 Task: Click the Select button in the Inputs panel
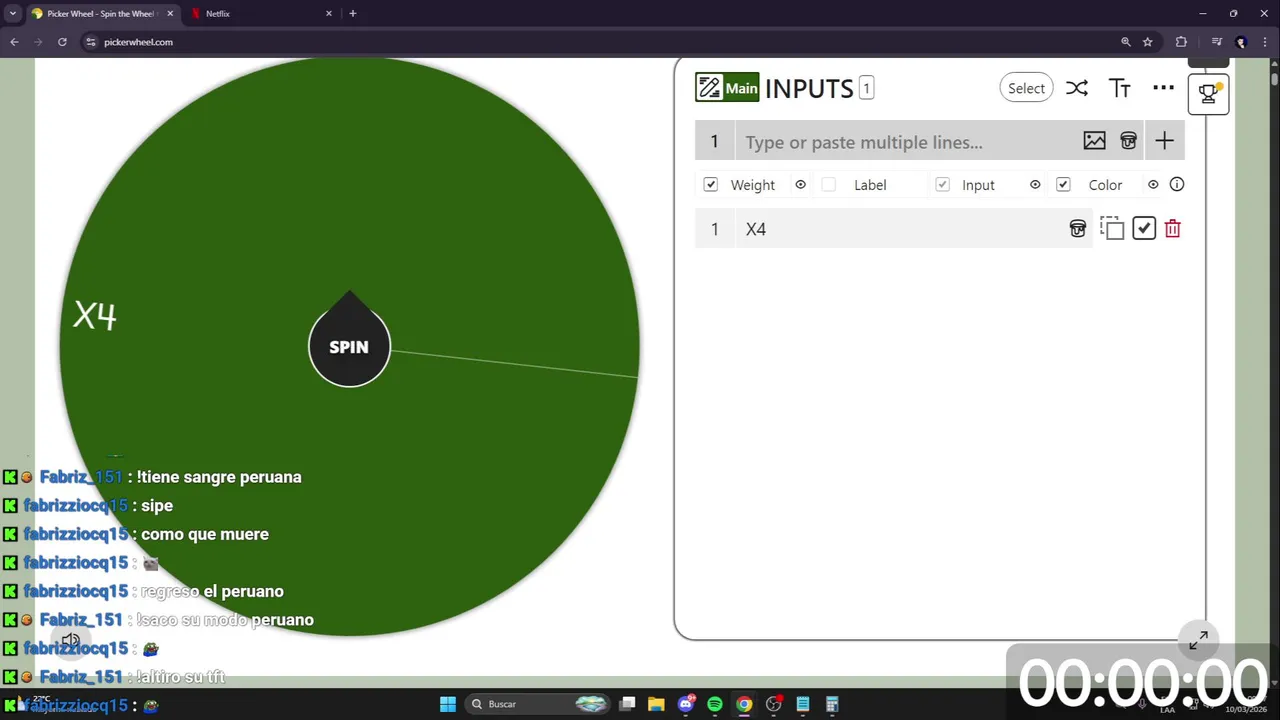point(1026,88)
